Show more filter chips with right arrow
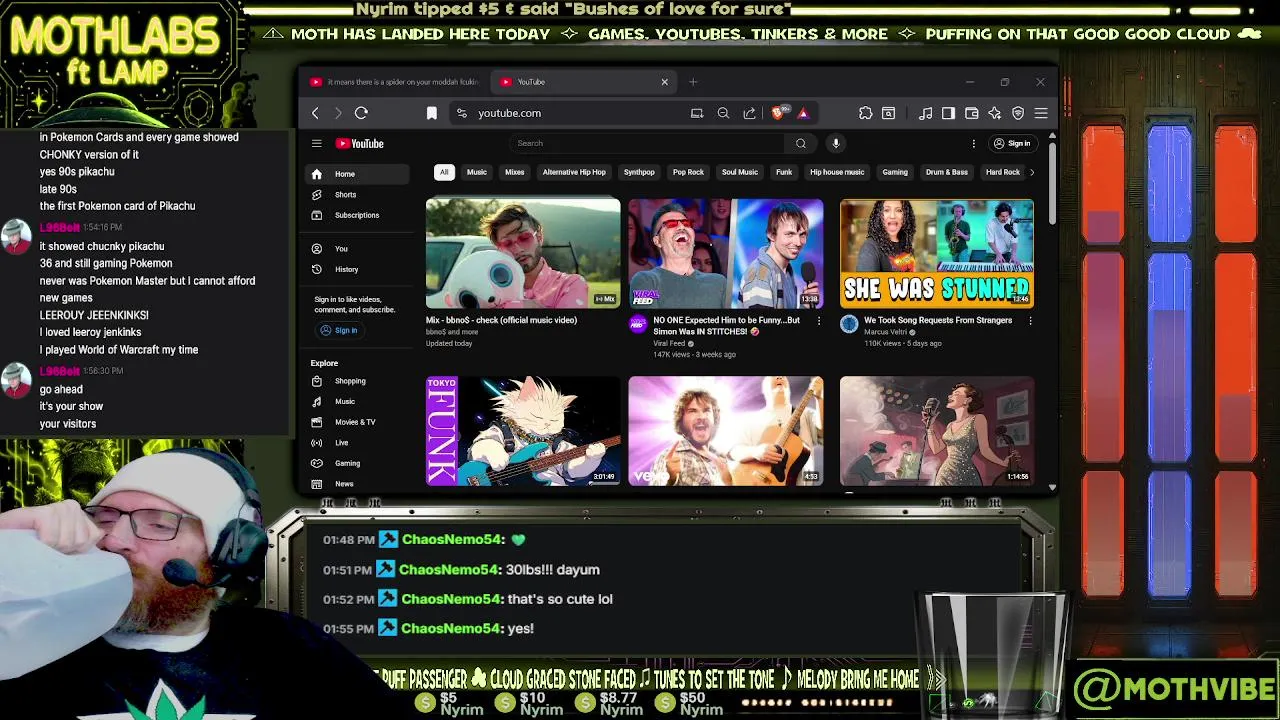Viewport: 1280px width, 720px height. point(1032,172)
